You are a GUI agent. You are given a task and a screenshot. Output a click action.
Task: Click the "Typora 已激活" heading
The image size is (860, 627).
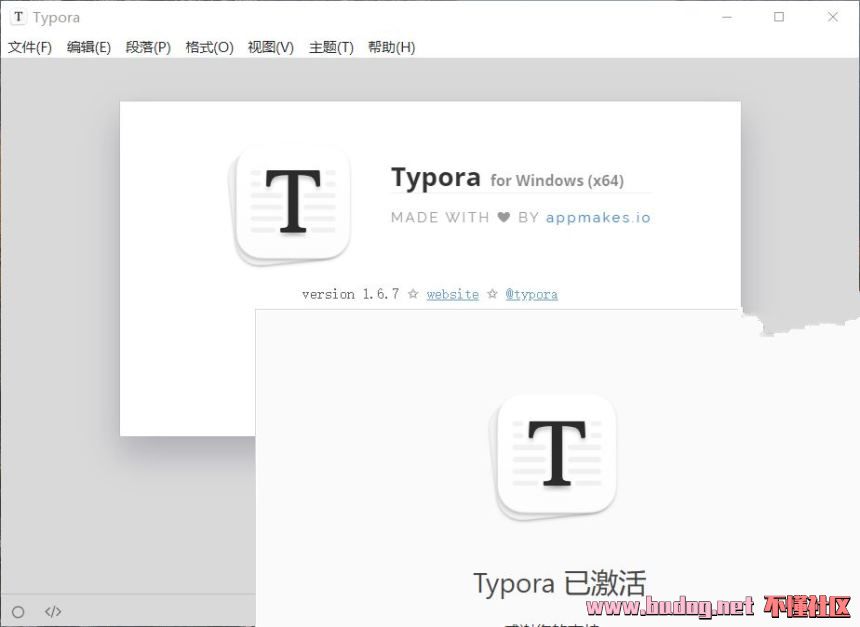pos(559,583)
